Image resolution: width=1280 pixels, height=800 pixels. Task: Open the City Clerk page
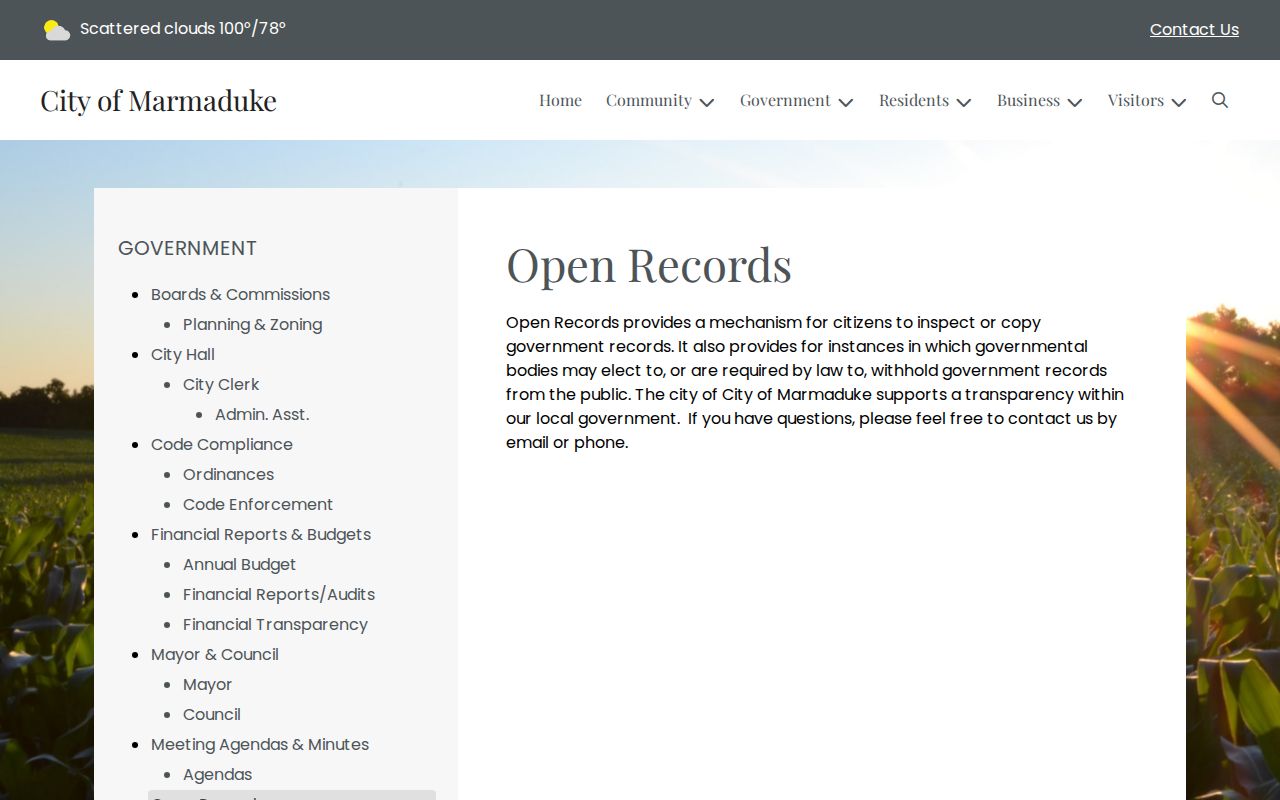coord(221,384)
